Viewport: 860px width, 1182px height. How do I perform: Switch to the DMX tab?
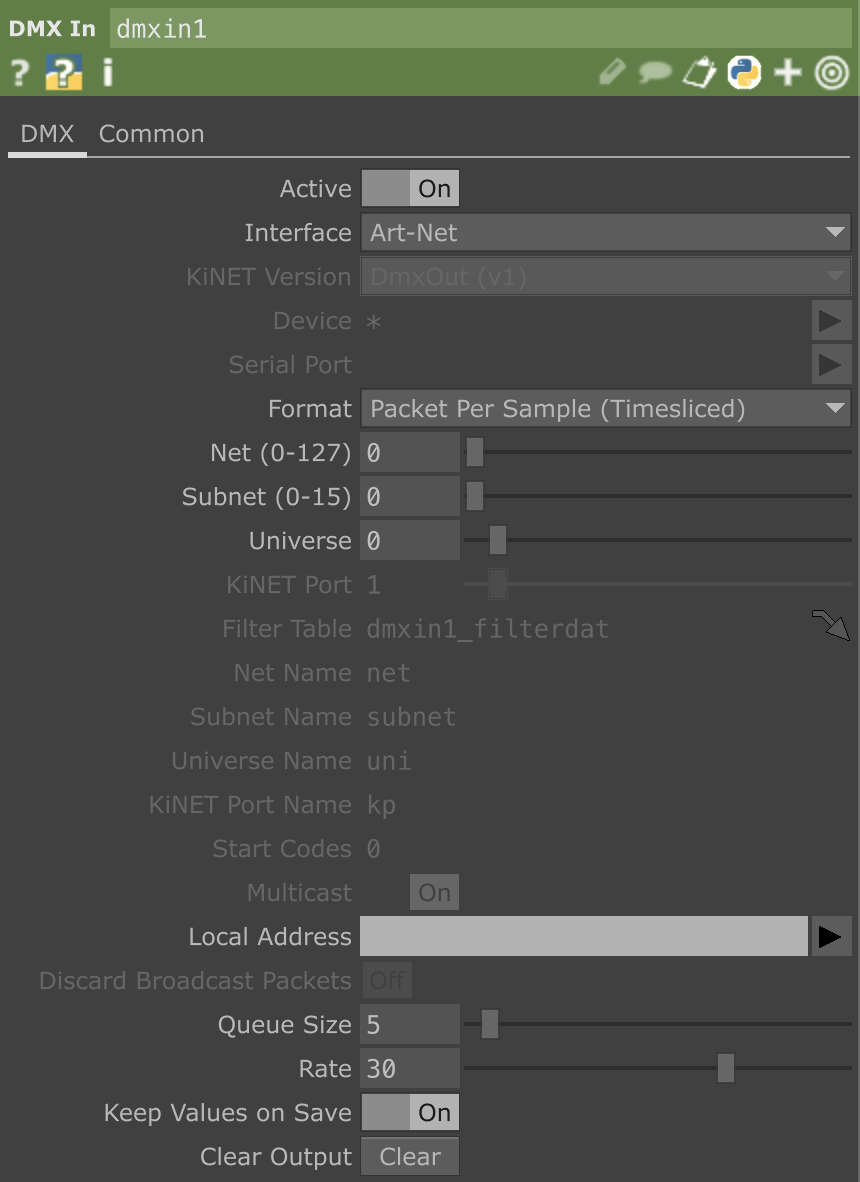47,134
